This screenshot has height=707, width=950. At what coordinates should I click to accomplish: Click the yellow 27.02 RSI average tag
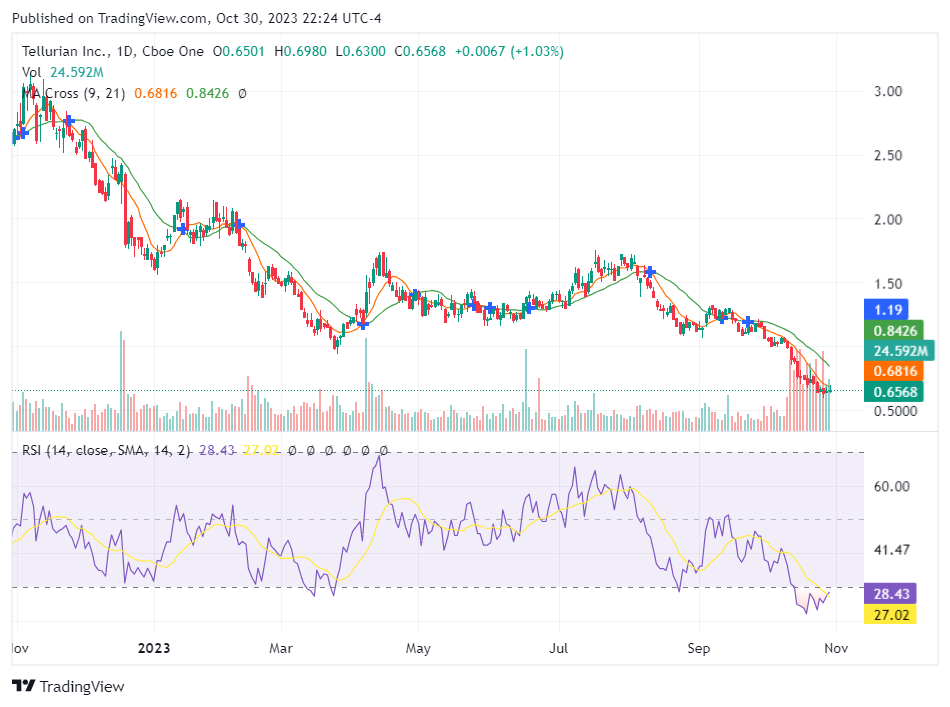click(890, 615)
